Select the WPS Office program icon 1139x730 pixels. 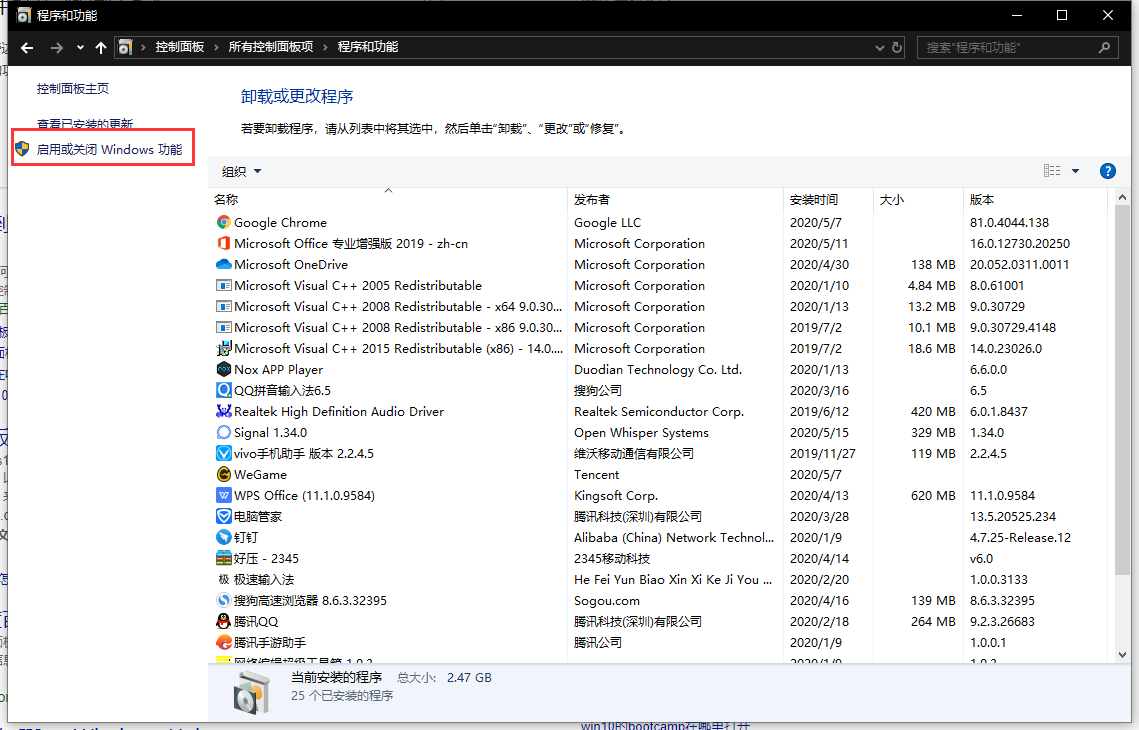[x=225, y=495]
